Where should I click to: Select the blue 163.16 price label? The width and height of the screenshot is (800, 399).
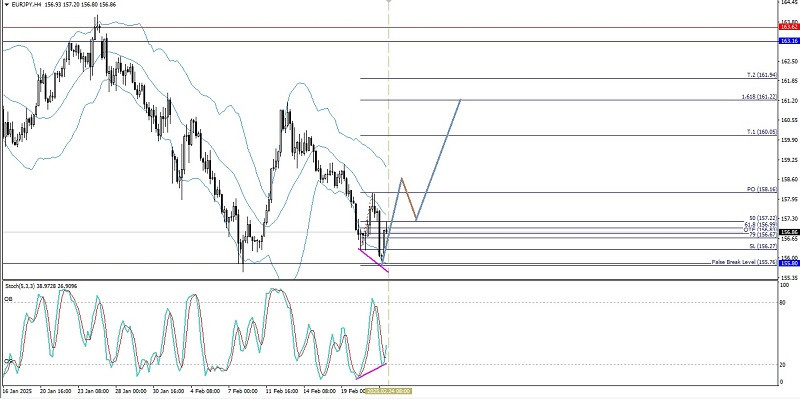click(x=789, y=41)
